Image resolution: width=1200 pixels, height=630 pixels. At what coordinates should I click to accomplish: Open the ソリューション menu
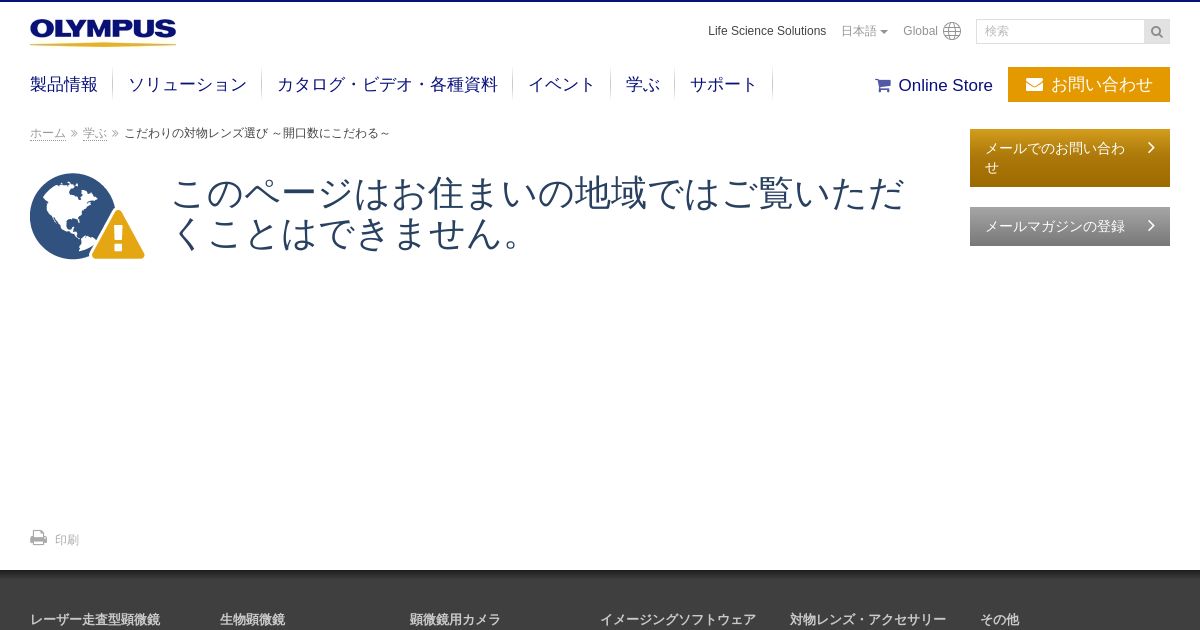(187, 85)
